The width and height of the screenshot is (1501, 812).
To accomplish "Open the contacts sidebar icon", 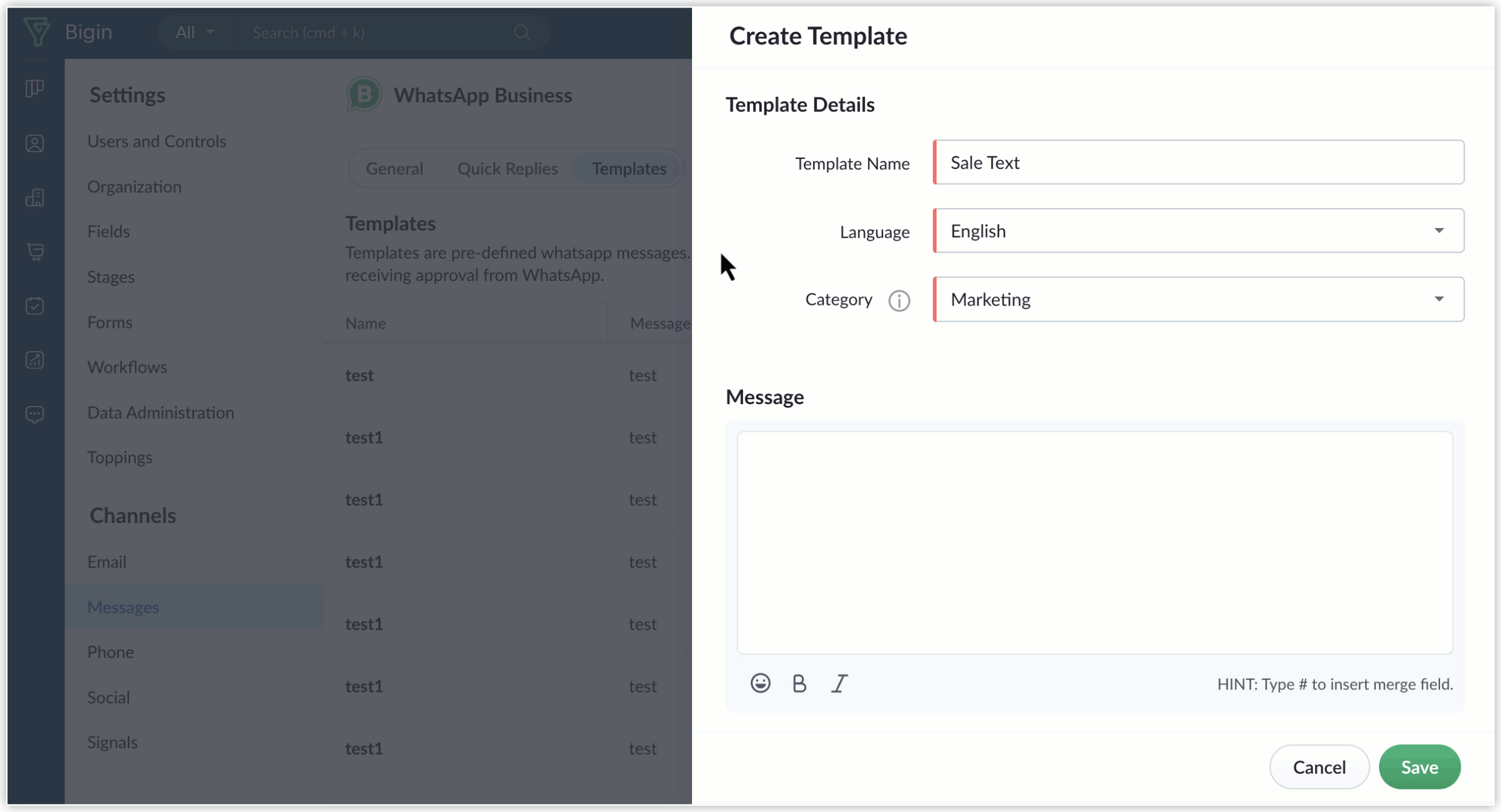I will 35,143.
